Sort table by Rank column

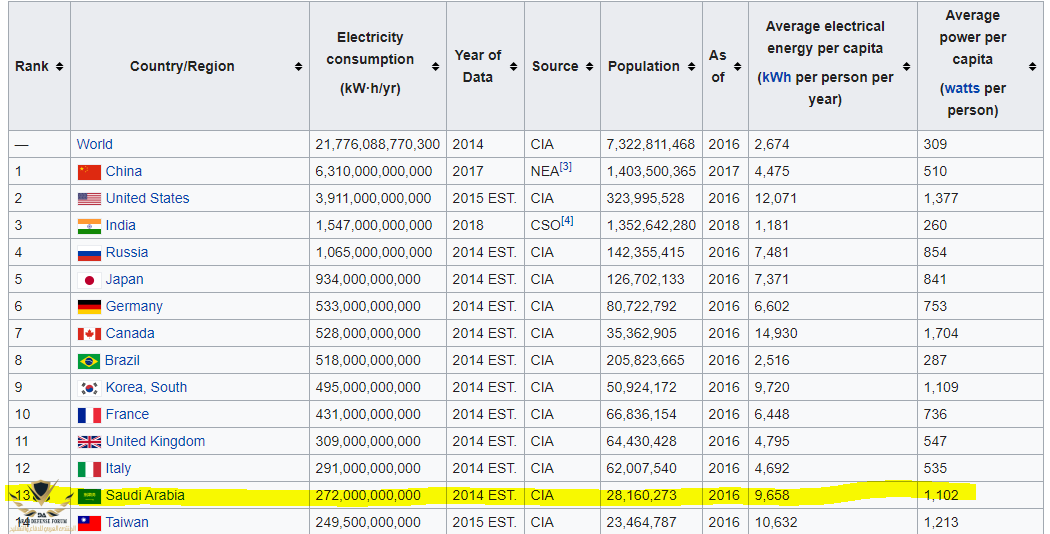pyautogui.click(x=59, y=67)
